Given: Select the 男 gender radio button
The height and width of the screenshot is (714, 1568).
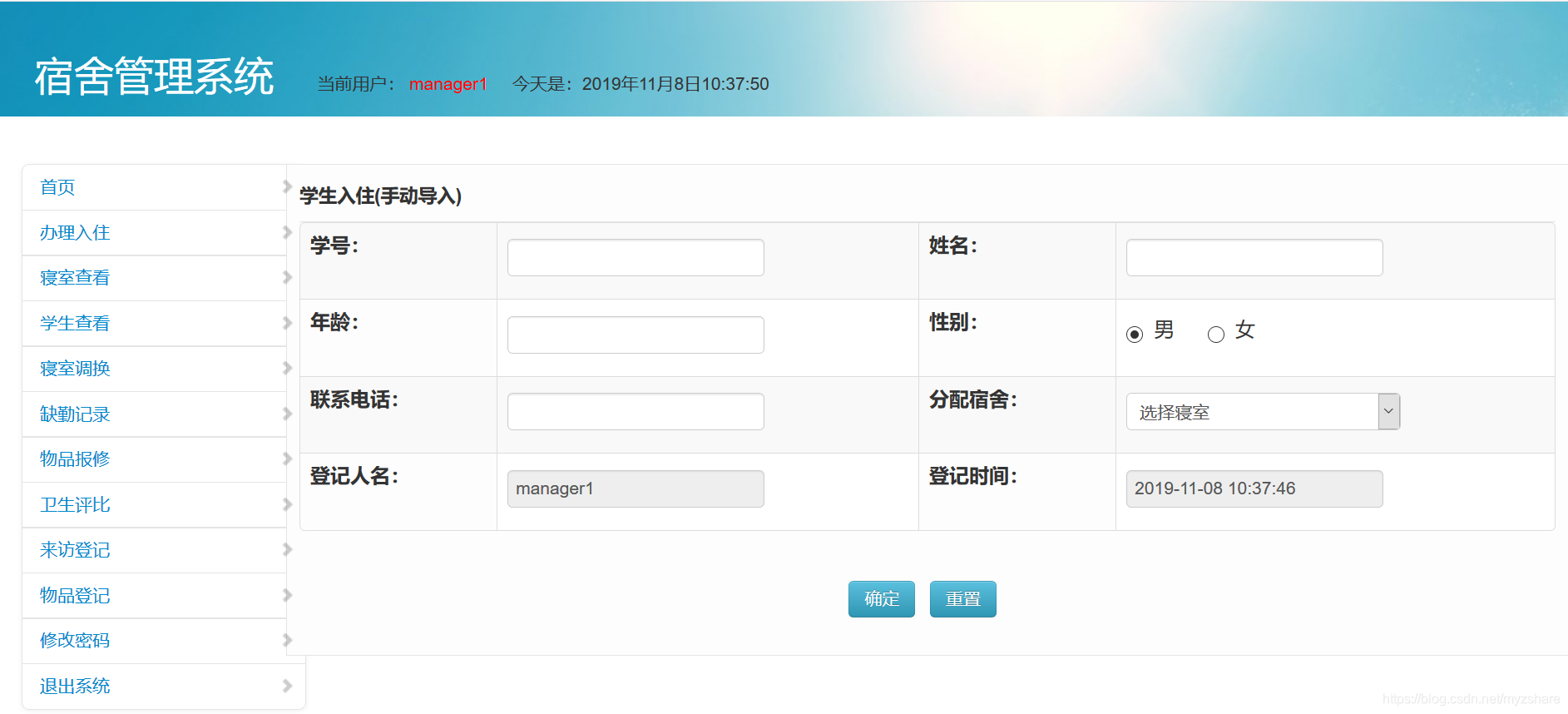Looking at the screenshot, I should (1135, 335).
